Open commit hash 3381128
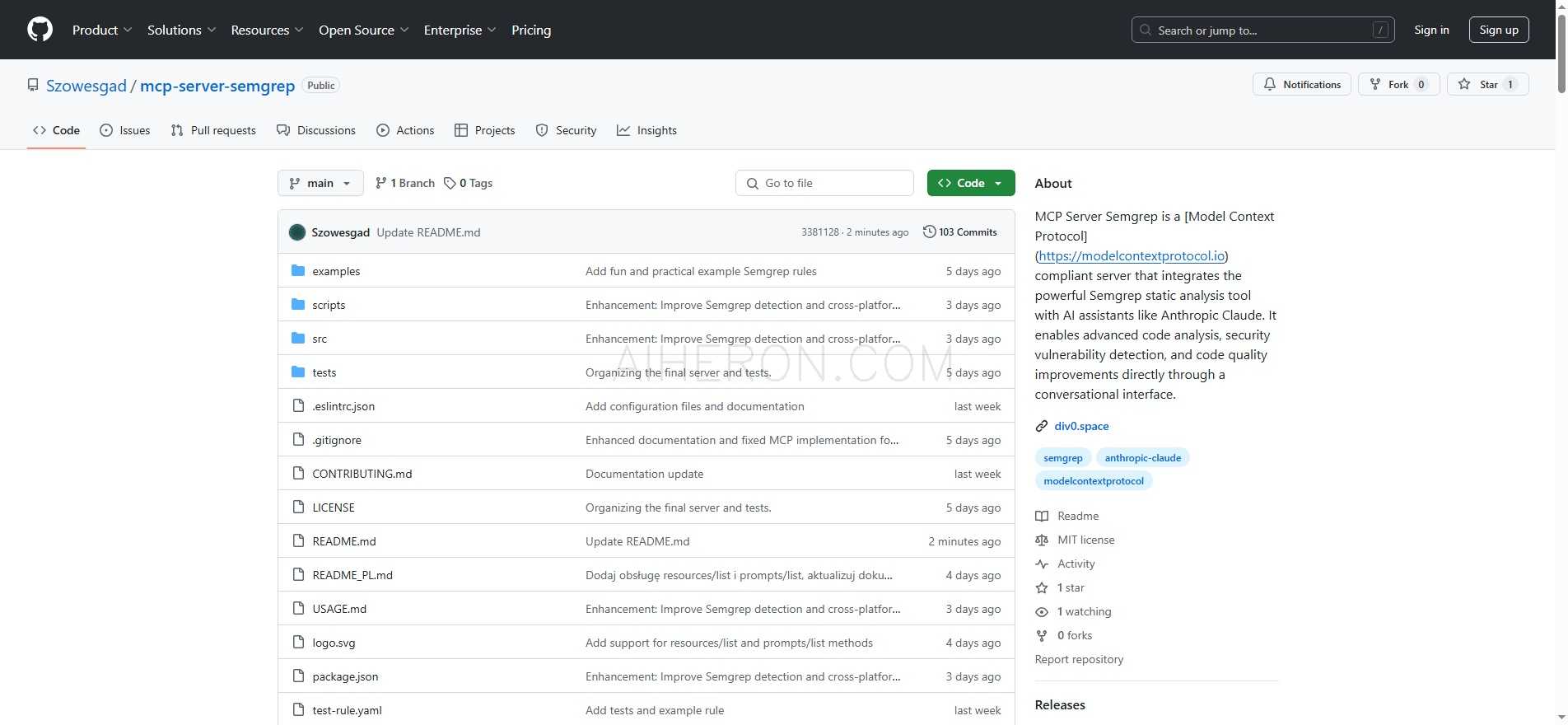 pos(820,232)
